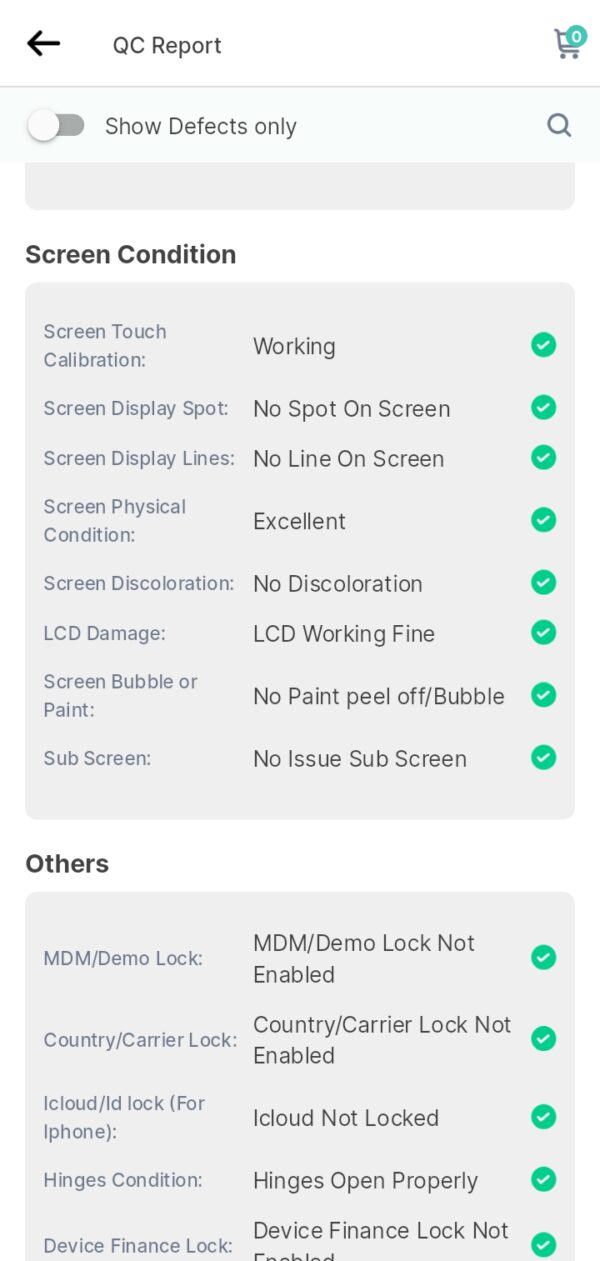Select the Screen Touch Calibration label
Viewport: 600px width, 1261px height.
click(x=105, y=346)
